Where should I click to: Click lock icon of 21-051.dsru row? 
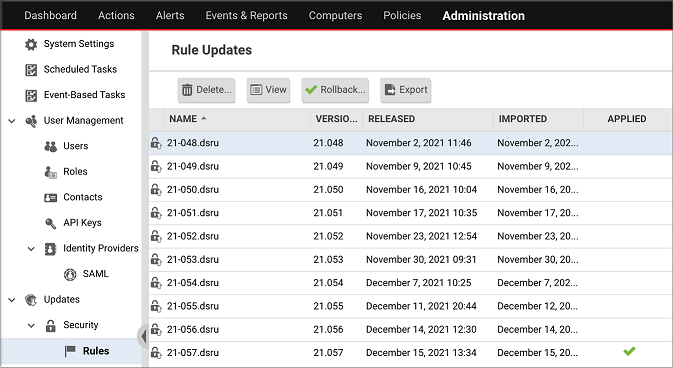(x=156, y=213)
